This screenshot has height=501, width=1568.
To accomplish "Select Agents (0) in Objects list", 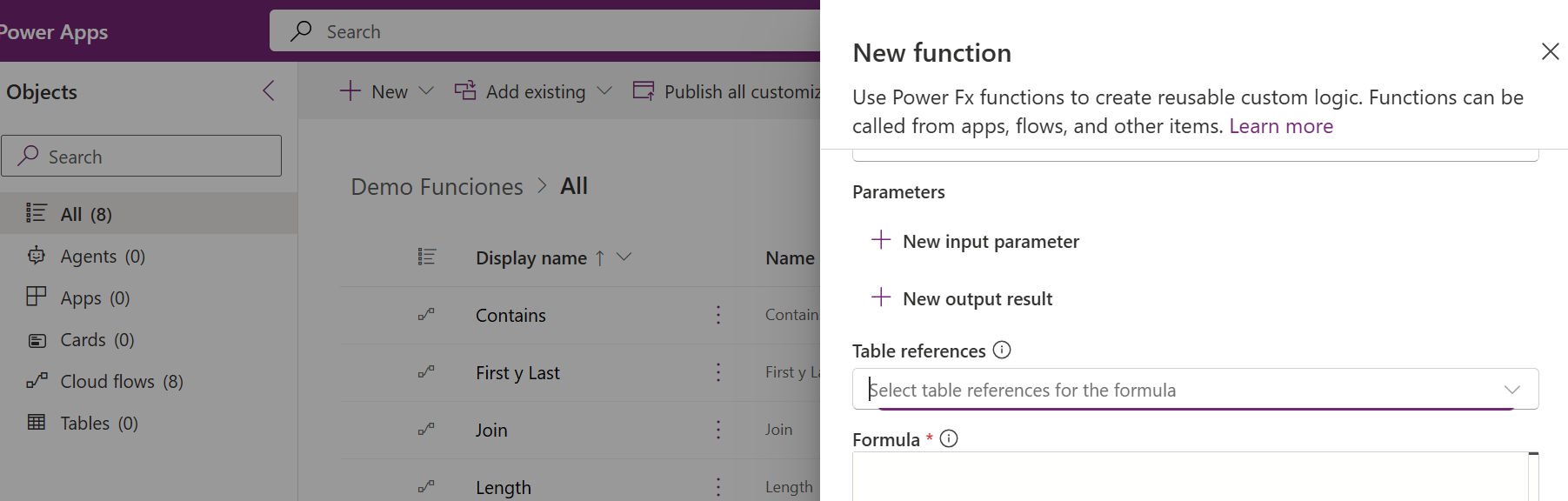I will (x=148, y=256).
